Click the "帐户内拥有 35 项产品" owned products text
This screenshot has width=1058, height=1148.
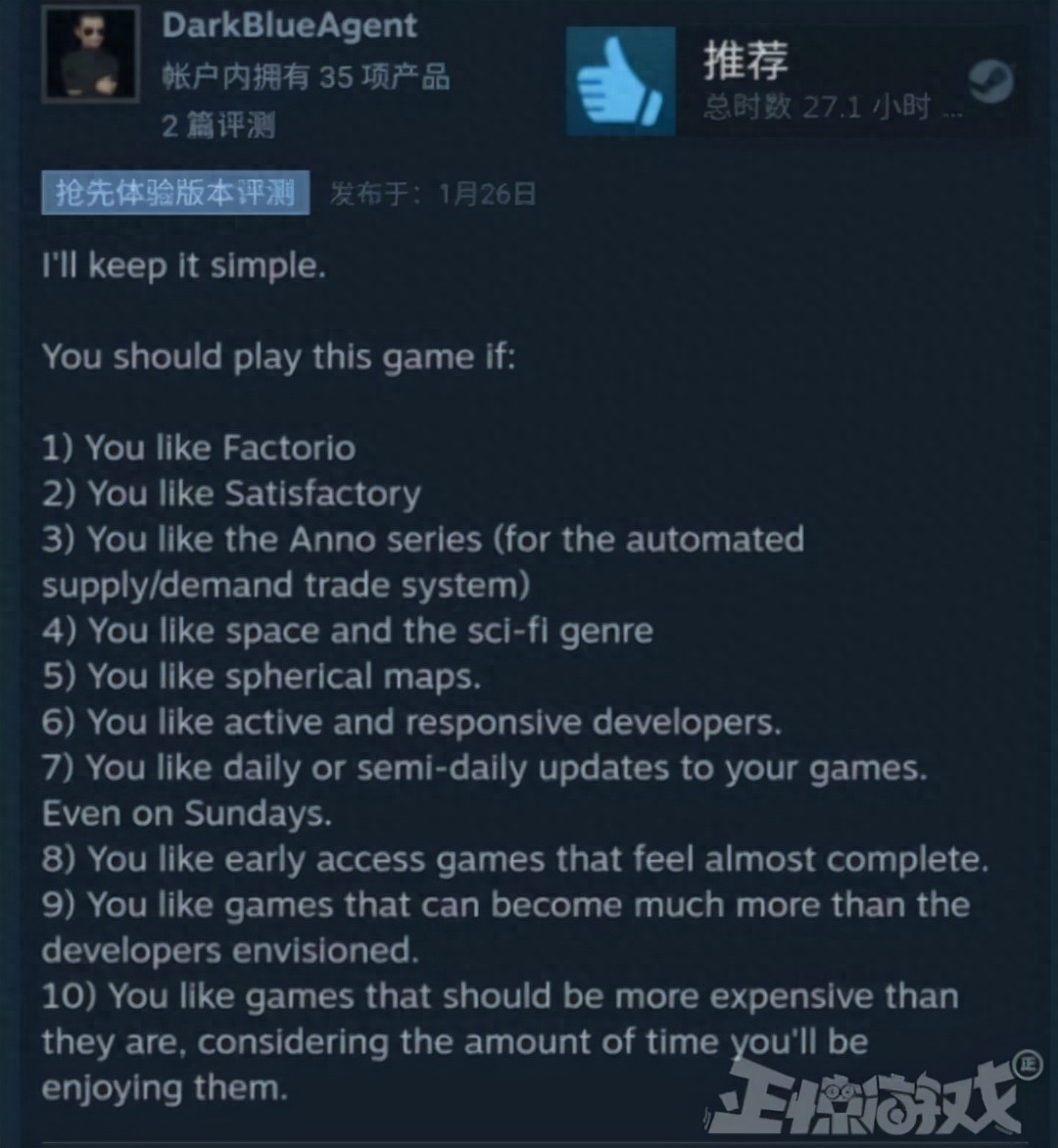coord(306,76)
